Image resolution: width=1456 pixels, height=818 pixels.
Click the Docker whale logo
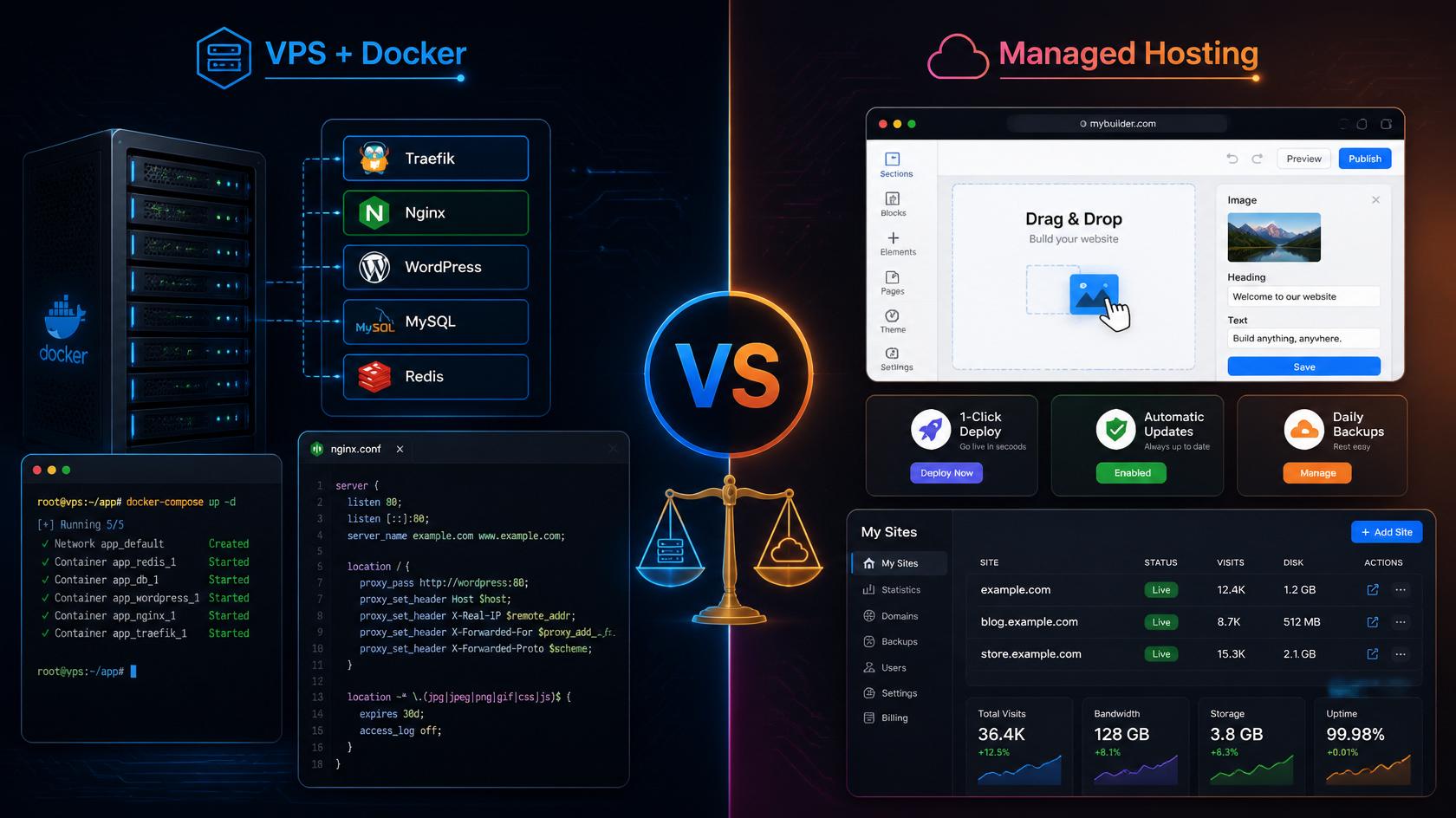(x=64, y=318)
